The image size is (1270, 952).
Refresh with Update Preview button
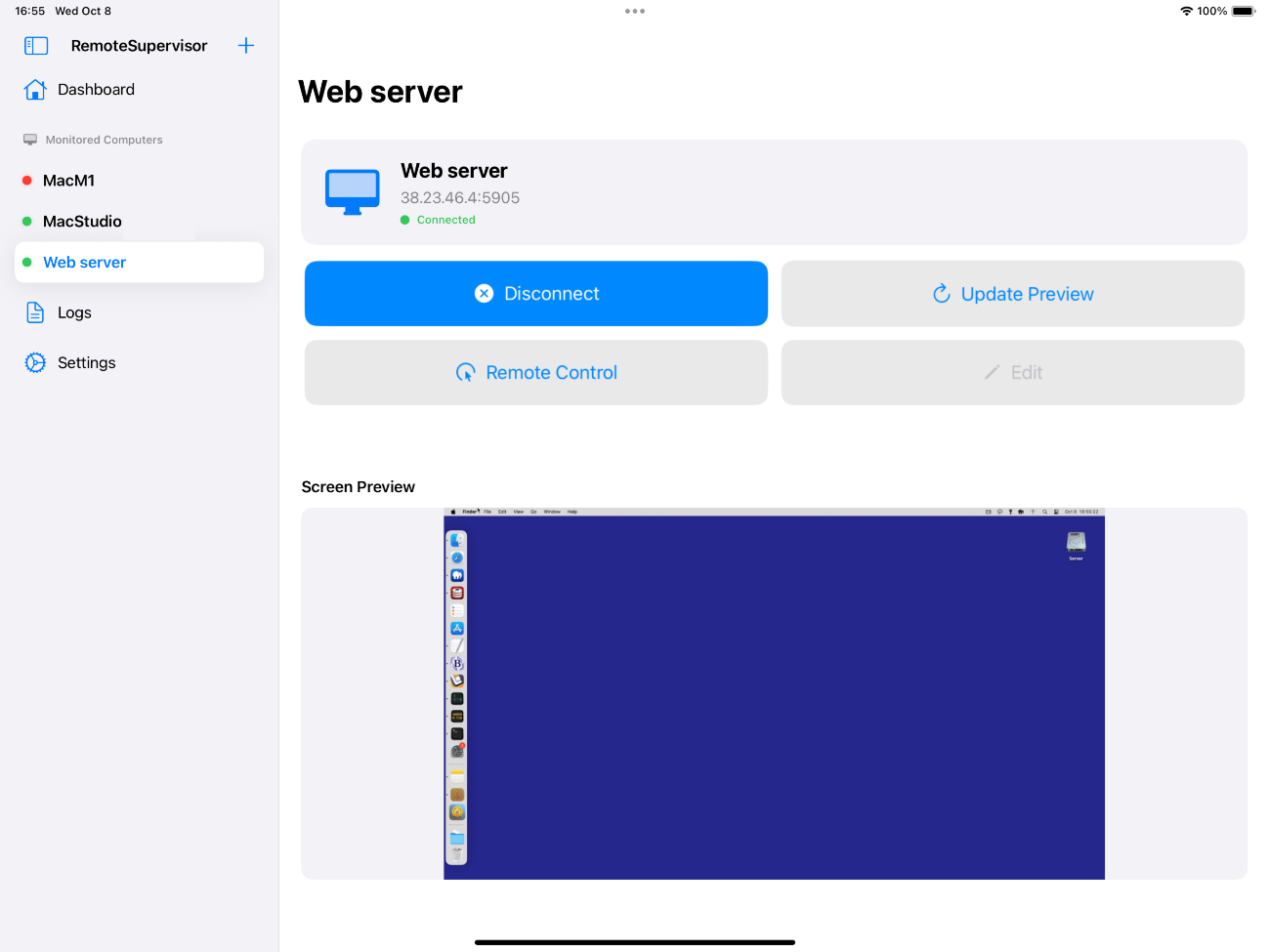(1012, 294)
